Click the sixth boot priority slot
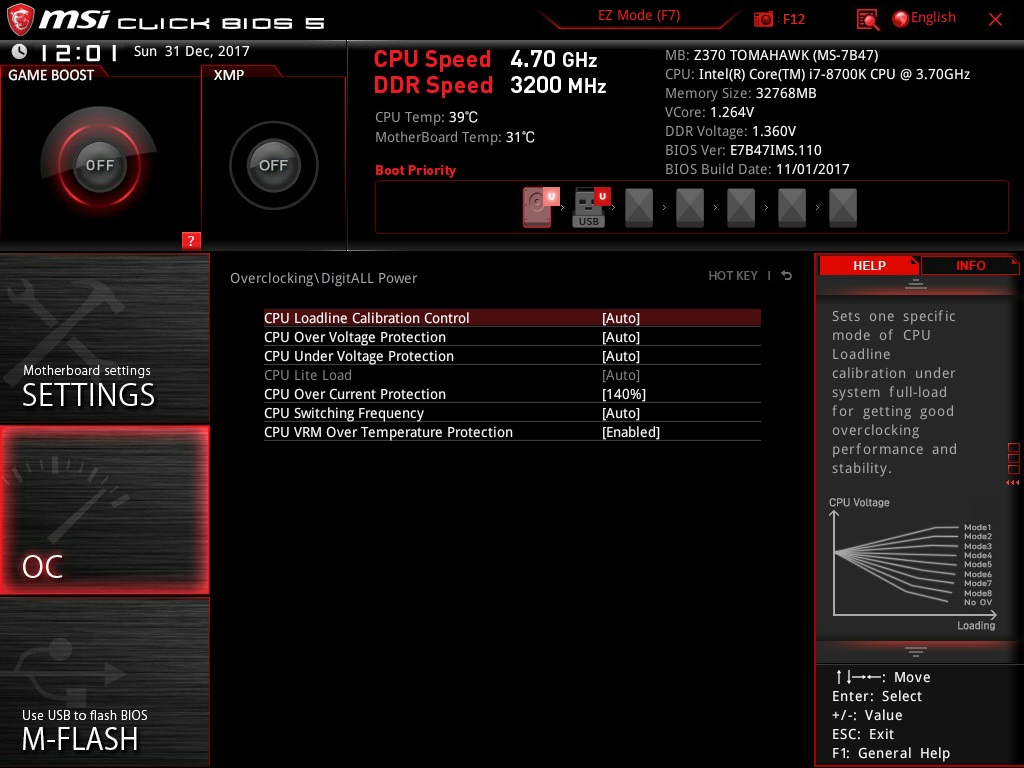The width and height of the screenshot is (1024, 768). click(x=792, y=208)
